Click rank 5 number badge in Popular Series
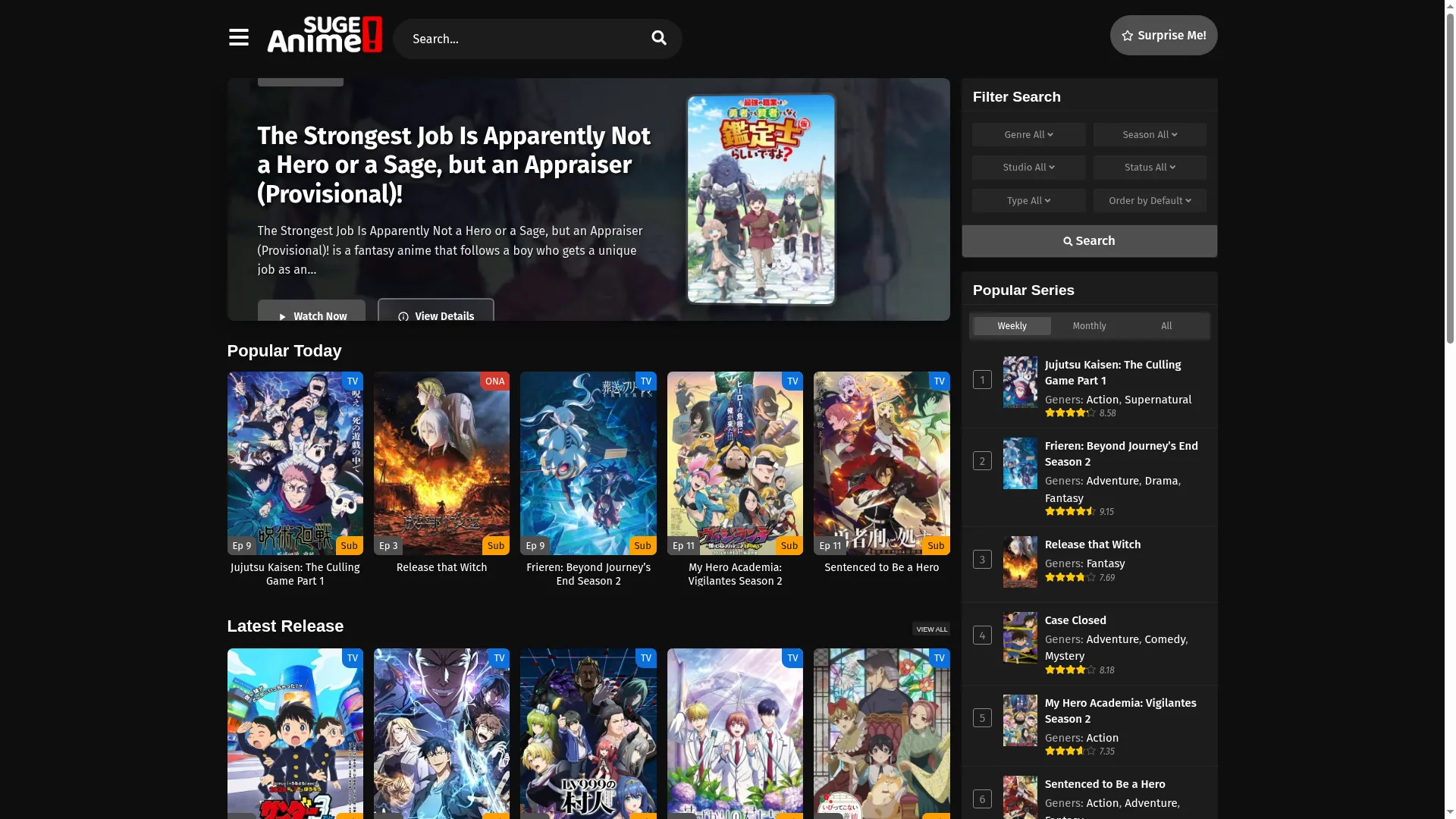Viewport: 1456px width, 819px height. pyautogui.click(x=982, y=717)
